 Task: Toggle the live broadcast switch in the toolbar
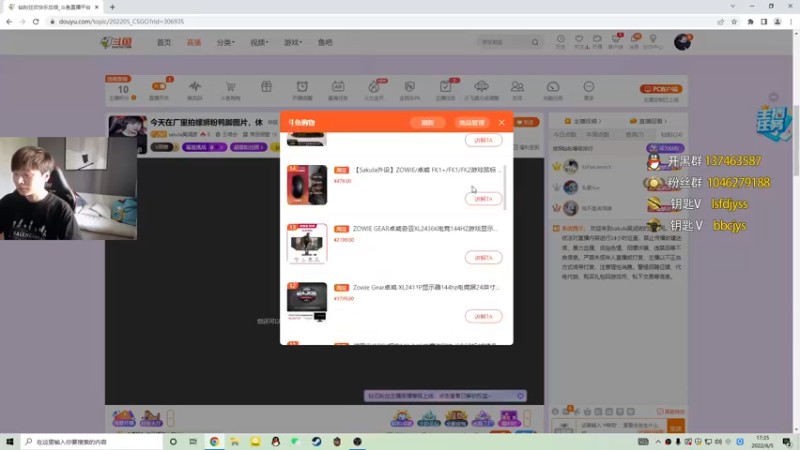click(x=159, y=86)
